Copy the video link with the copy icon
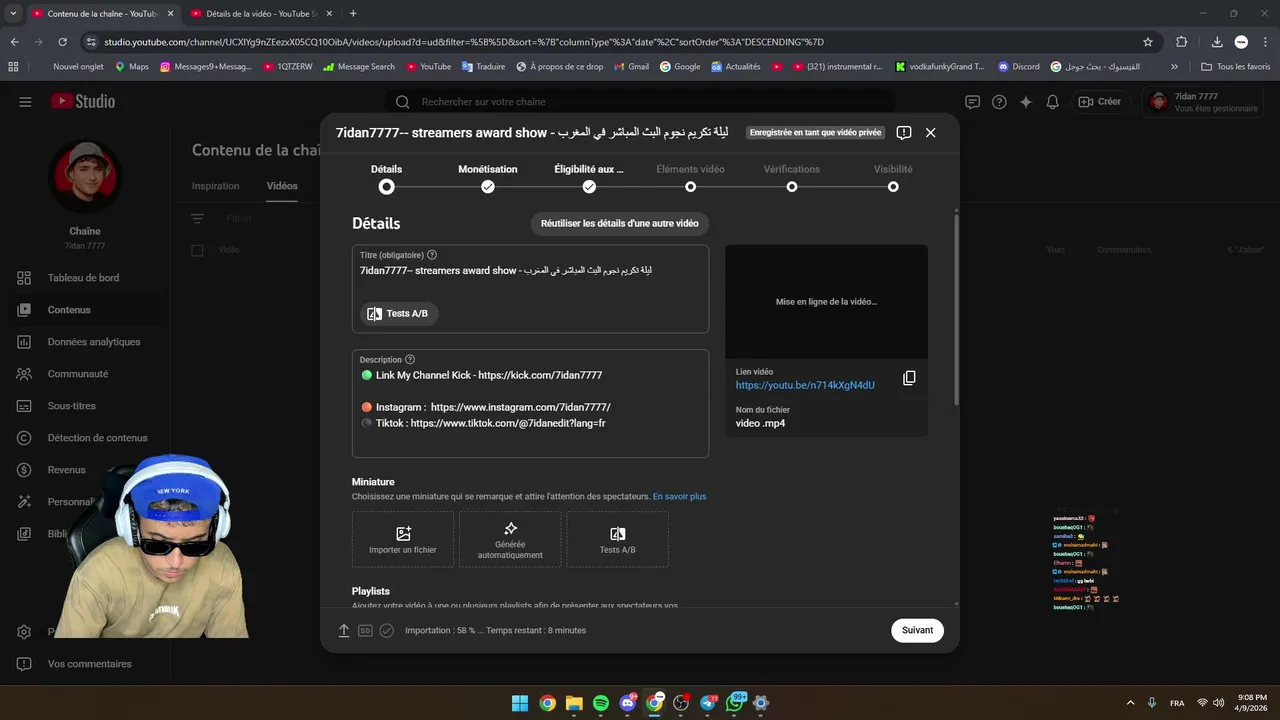Image resolution: width=1280 pixels, height=720 pixels. (x=909, y=378)
